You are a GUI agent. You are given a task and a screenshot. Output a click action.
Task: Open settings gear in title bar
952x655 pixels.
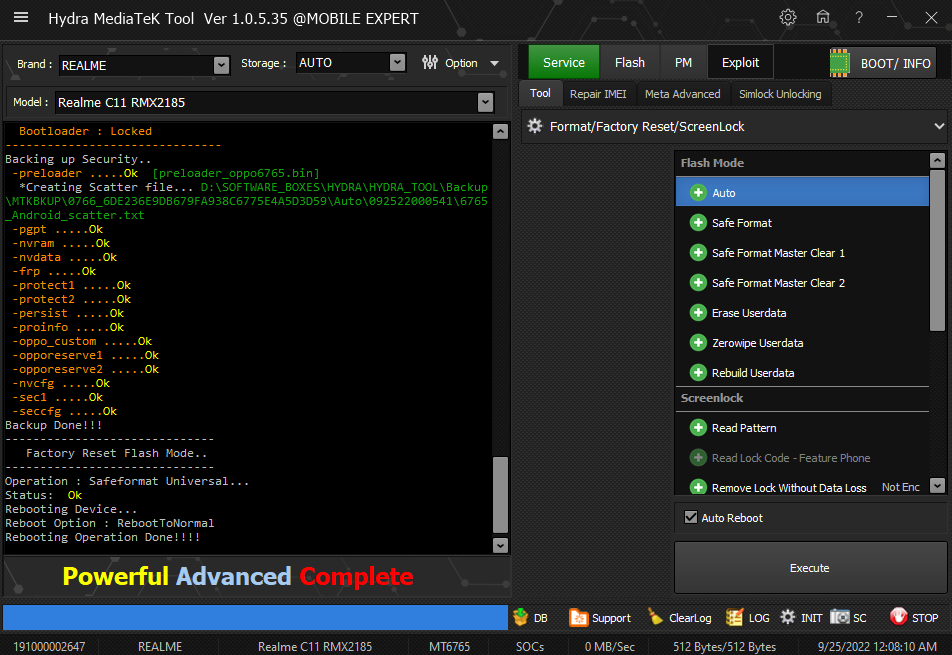point(787,17)
